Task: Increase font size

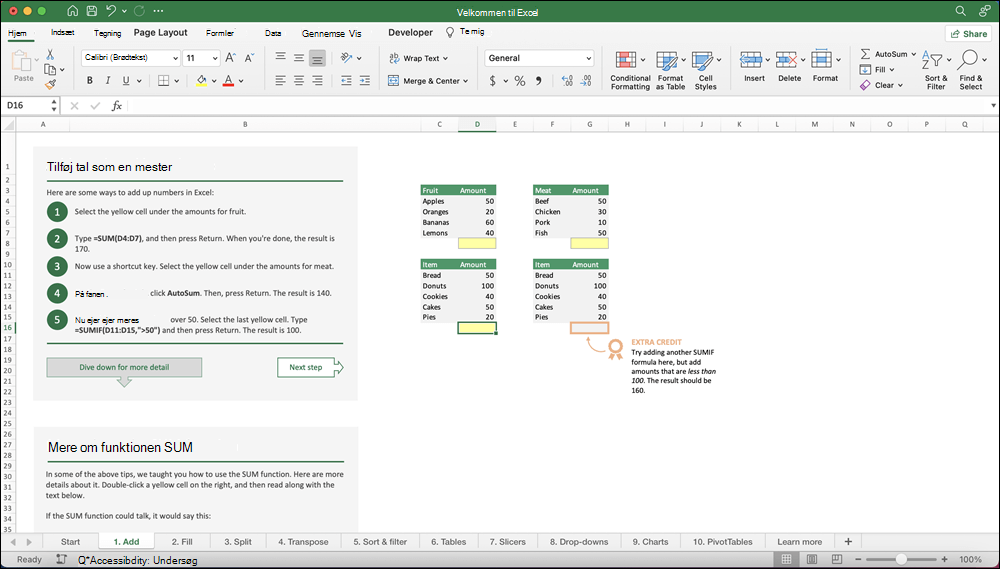Action: tap(231, 58)
